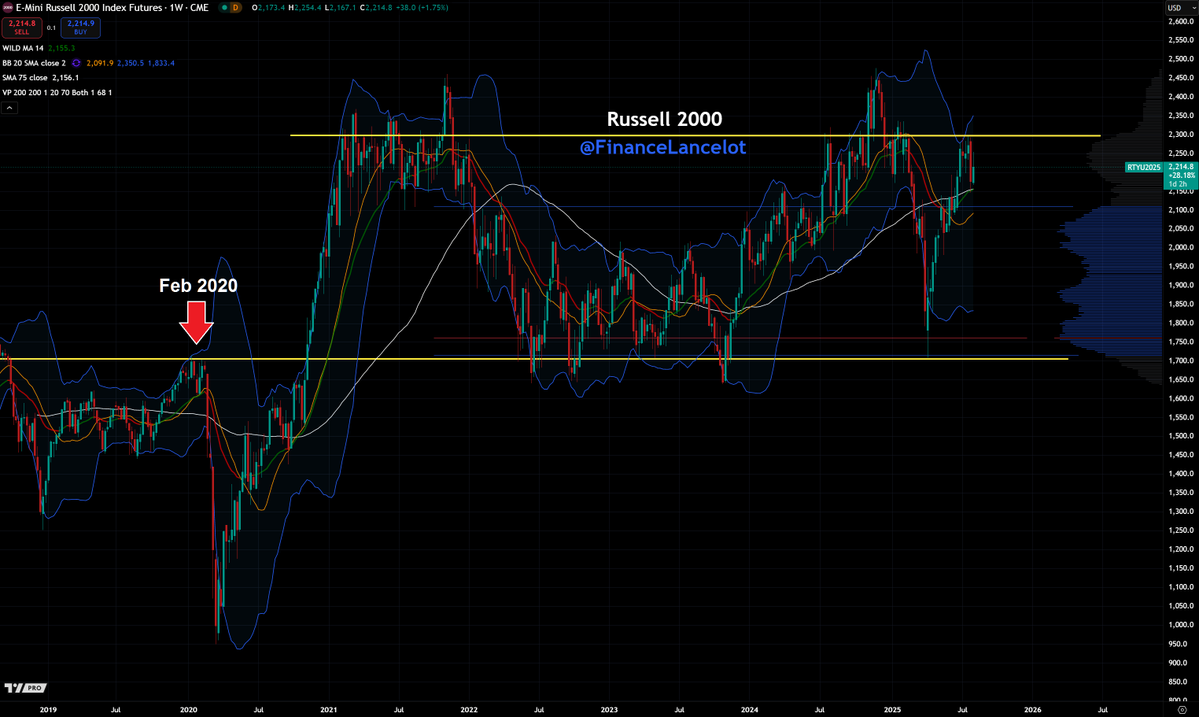The width and height of the screenshot is (1199, 717).
Task: Click the change value +38.0 (+1.75%)
Action: click(422, 8)
